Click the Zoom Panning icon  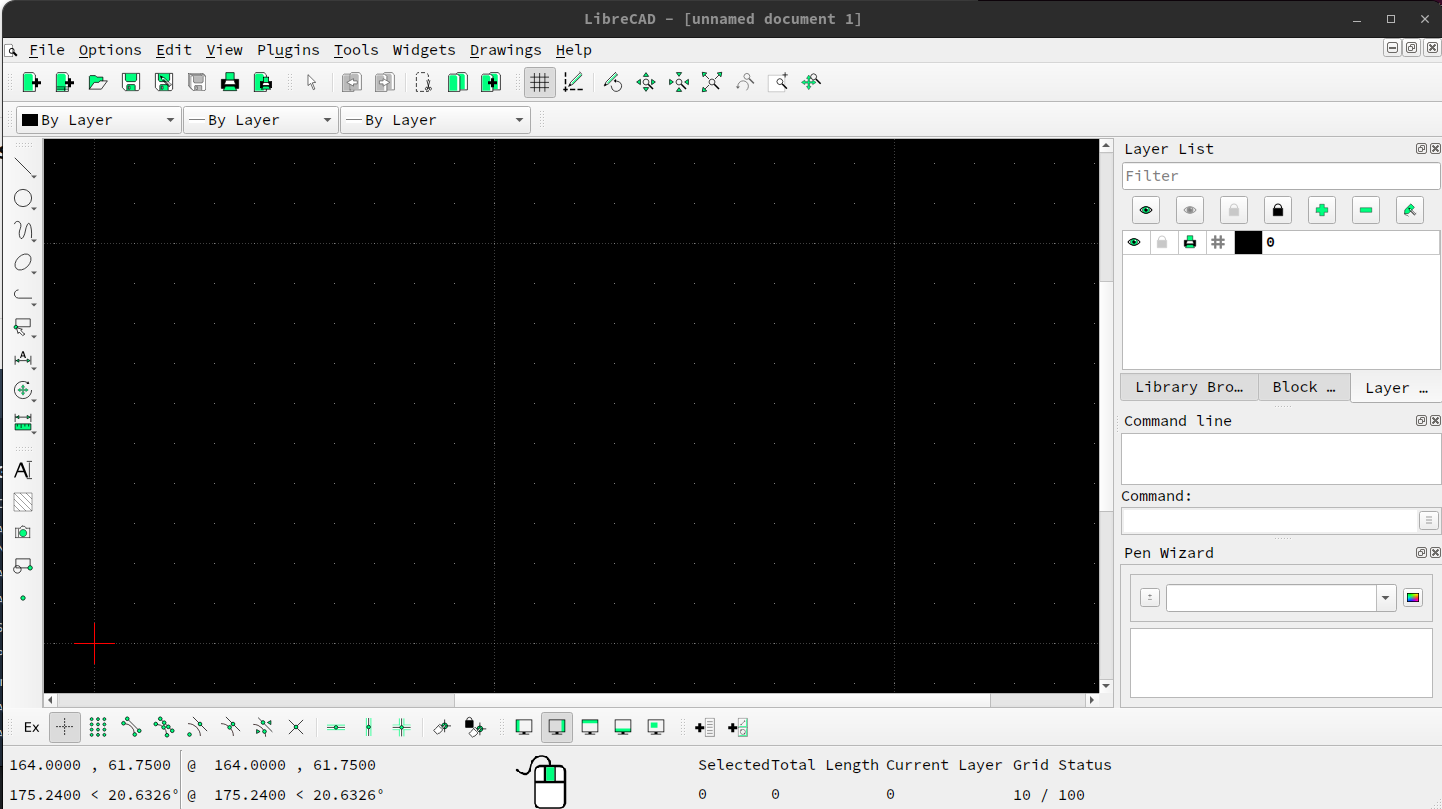(x=811, y=82)
